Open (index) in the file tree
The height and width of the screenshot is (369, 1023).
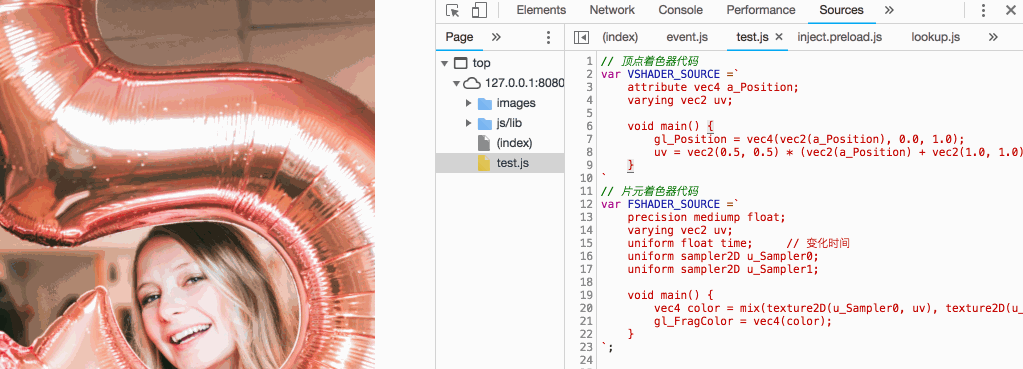514,143
